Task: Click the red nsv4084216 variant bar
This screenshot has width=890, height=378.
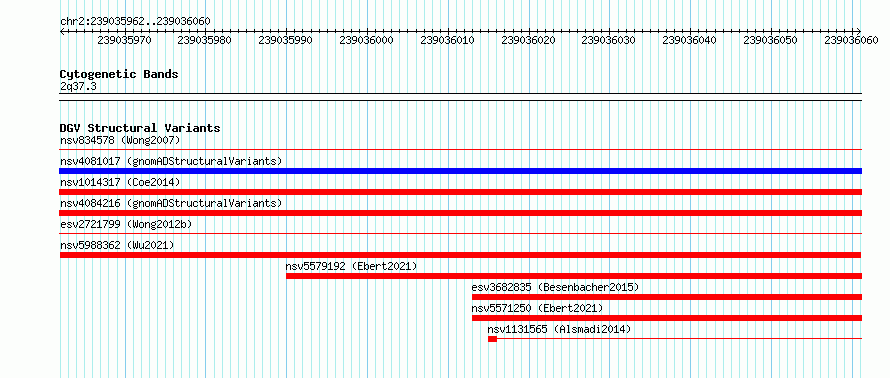Action: click(460, 213)
